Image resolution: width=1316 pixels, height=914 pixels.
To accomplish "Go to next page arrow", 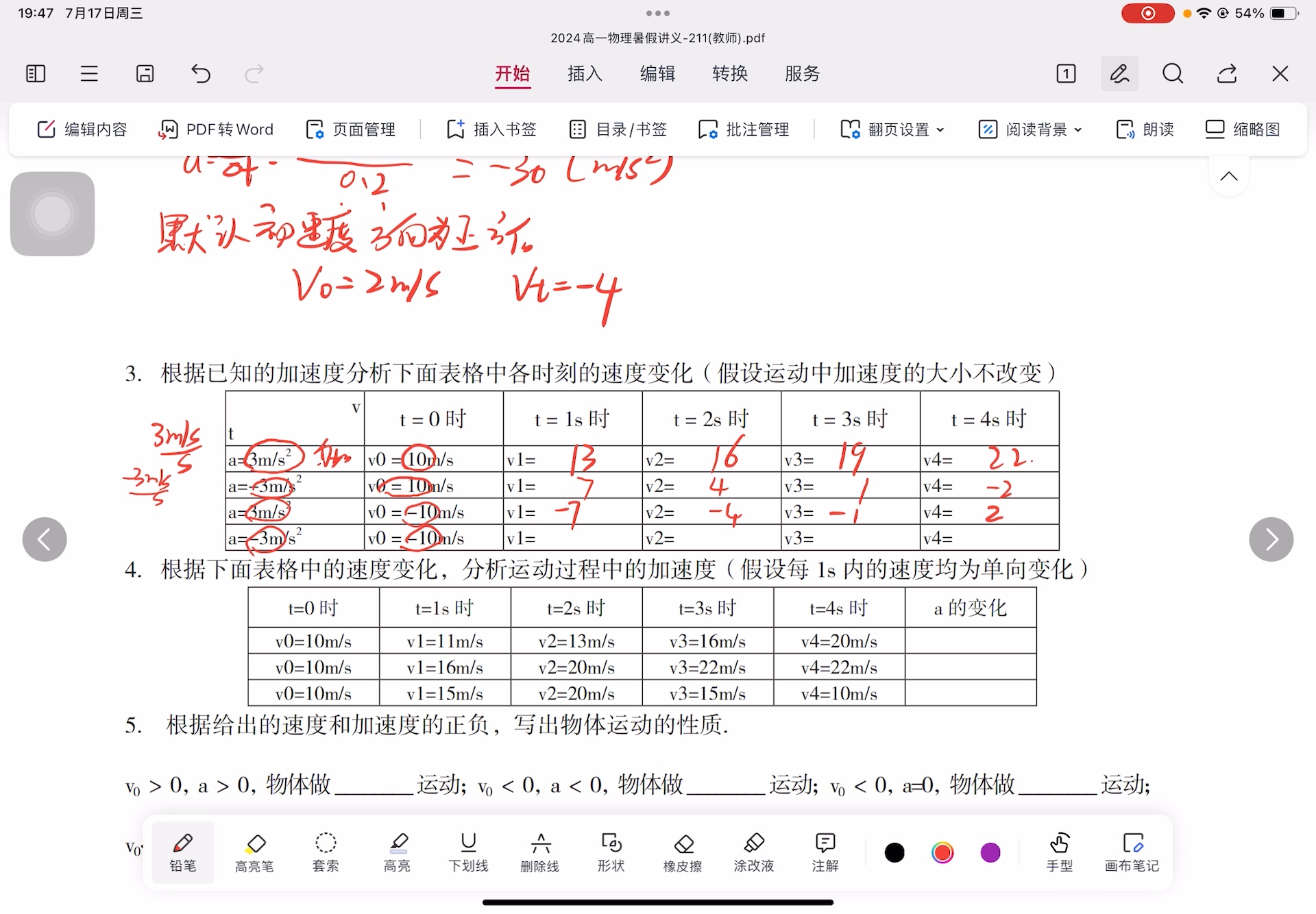I will coord(1271,539).
